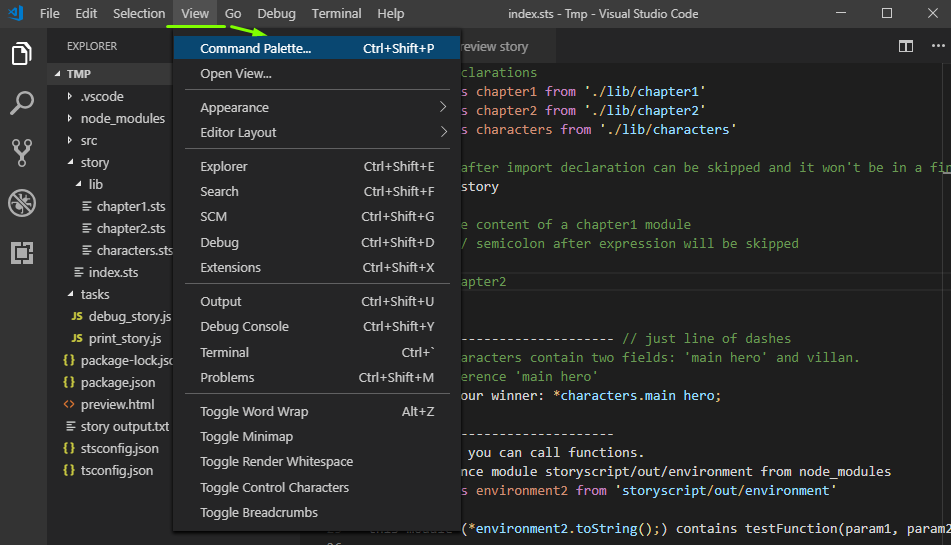The height and width of the screenshot is (545, 951).
Task: Click the stsconfig.json braces icon
Action: [69, 449]
